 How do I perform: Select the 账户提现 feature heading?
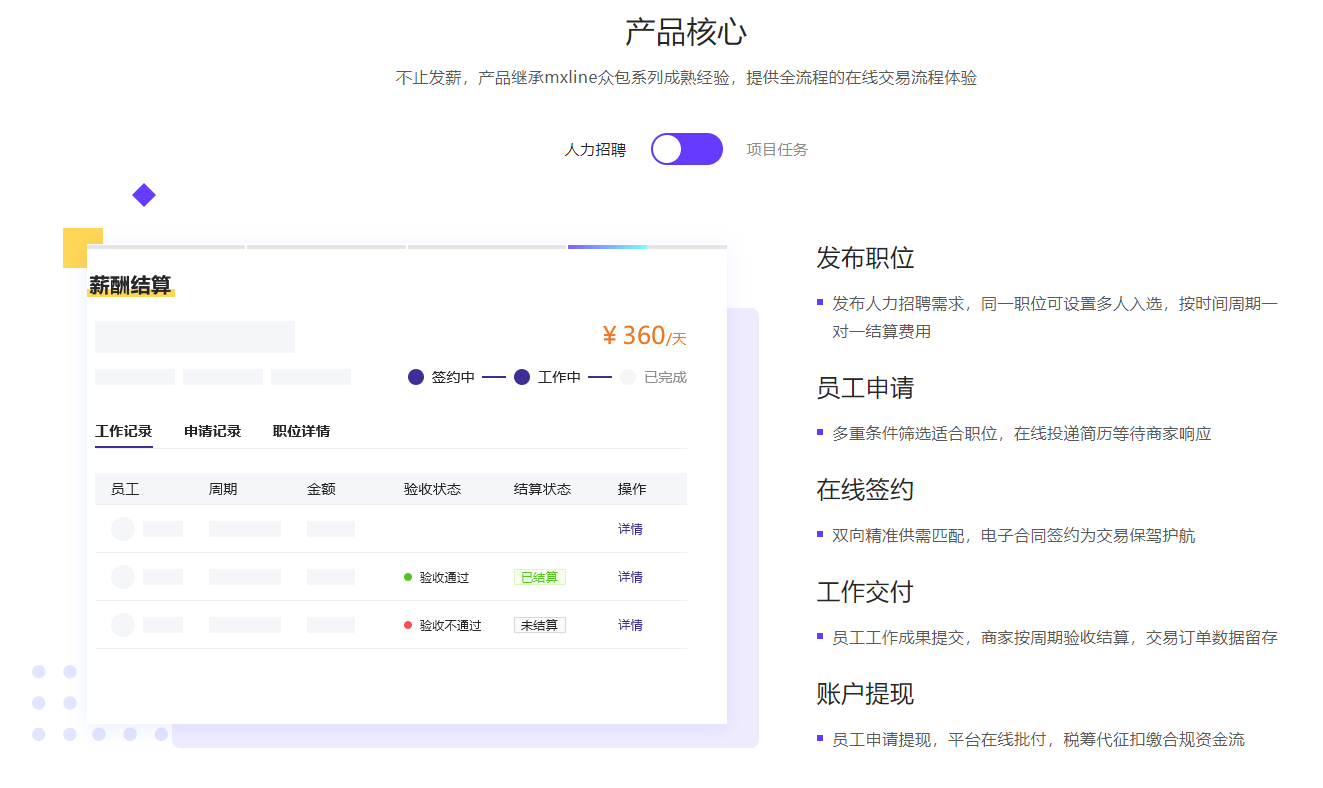pyautogui.click(x=865, y=694)
